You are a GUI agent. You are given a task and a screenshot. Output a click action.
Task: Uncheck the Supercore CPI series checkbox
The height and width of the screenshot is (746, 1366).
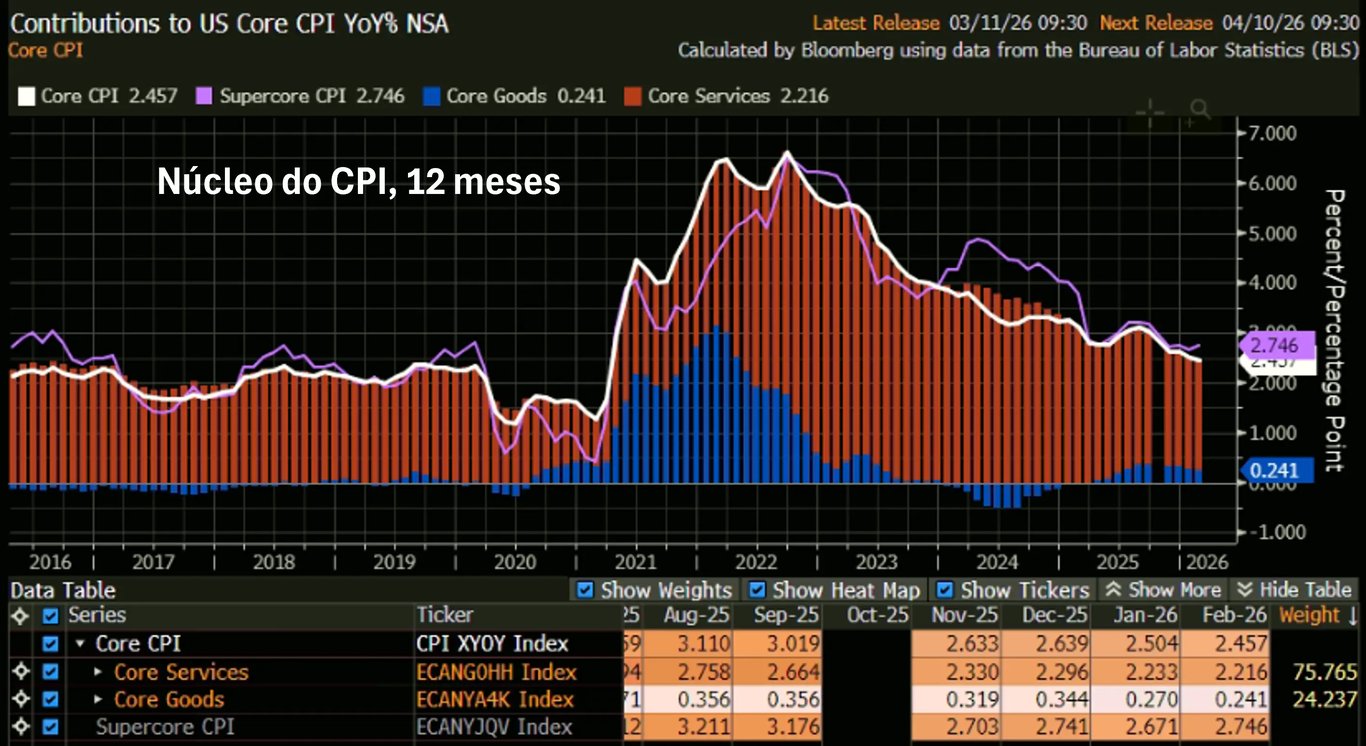[x=51, y=727]
